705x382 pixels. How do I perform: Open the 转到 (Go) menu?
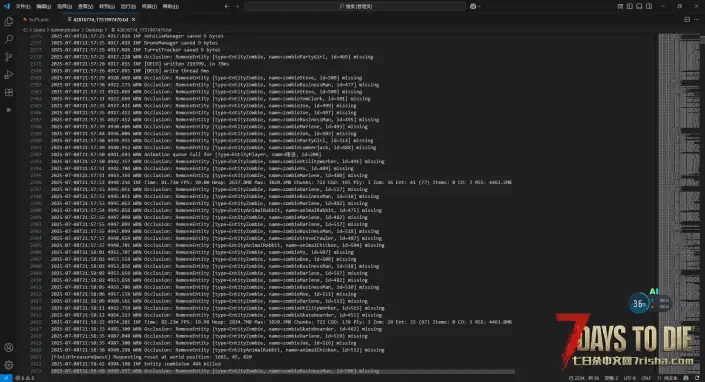(107, 6)
